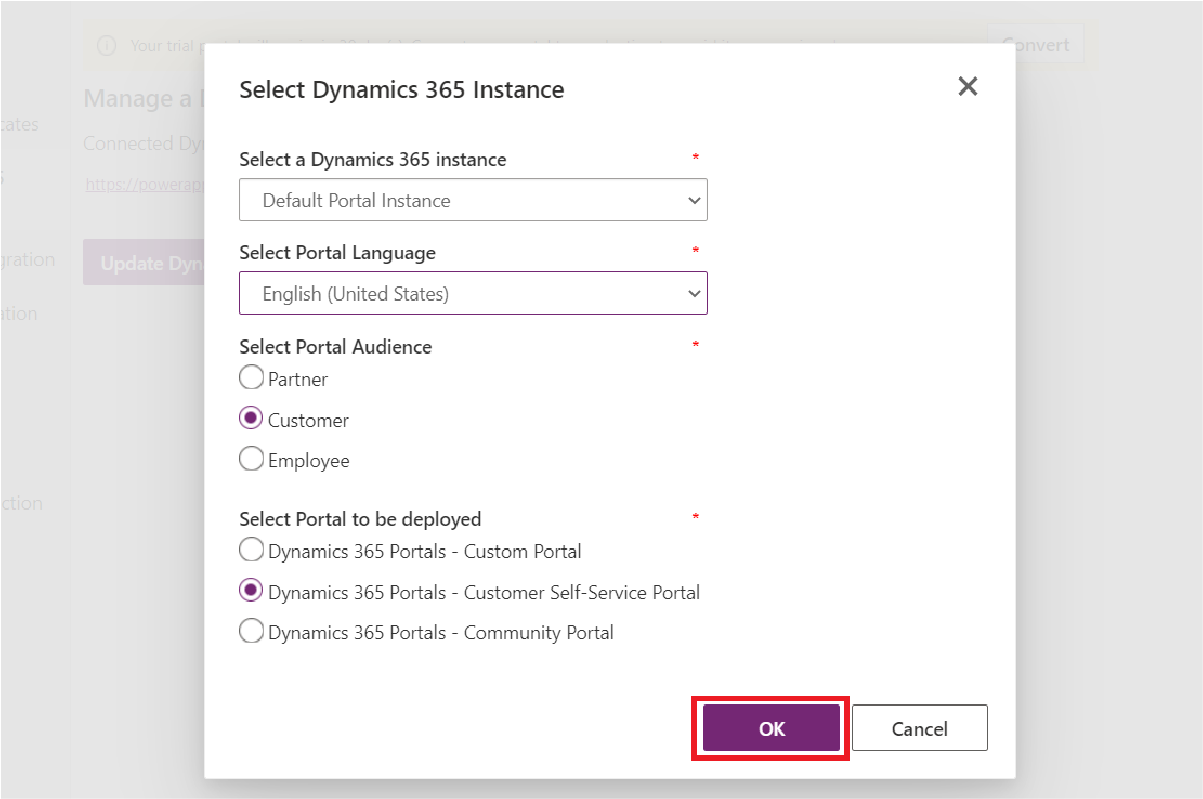The image size is (1203, 799).
Task: Open the Default Portal Instance dropdown
Action: 473,200
